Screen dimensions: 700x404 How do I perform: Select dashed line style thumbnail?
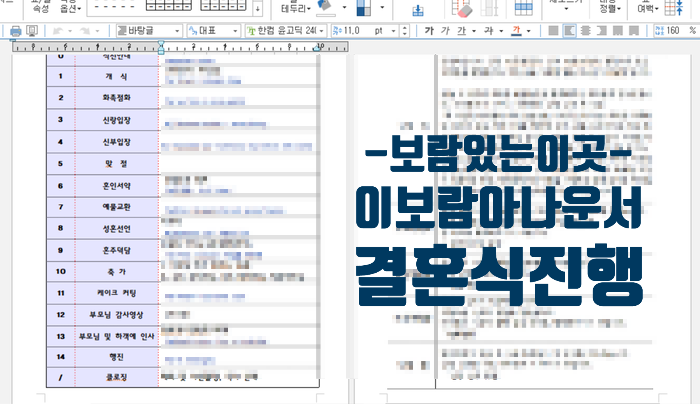click(x=115, y=7)
